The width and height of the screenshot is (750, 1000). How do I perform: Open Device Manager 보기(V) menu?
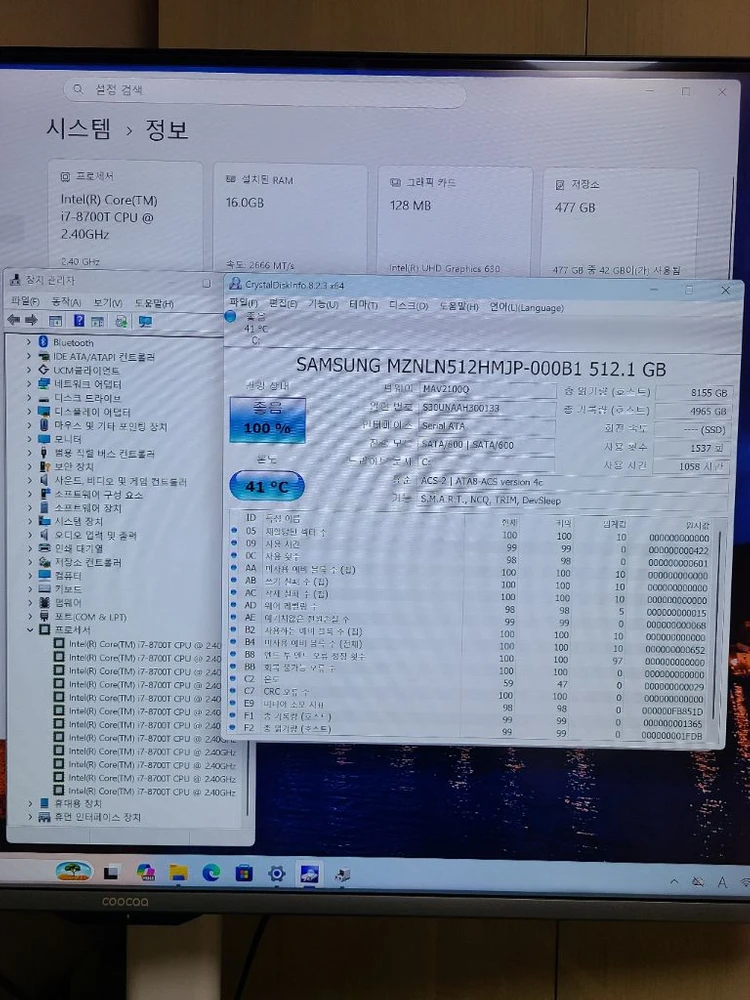click(x=108, y=302)
